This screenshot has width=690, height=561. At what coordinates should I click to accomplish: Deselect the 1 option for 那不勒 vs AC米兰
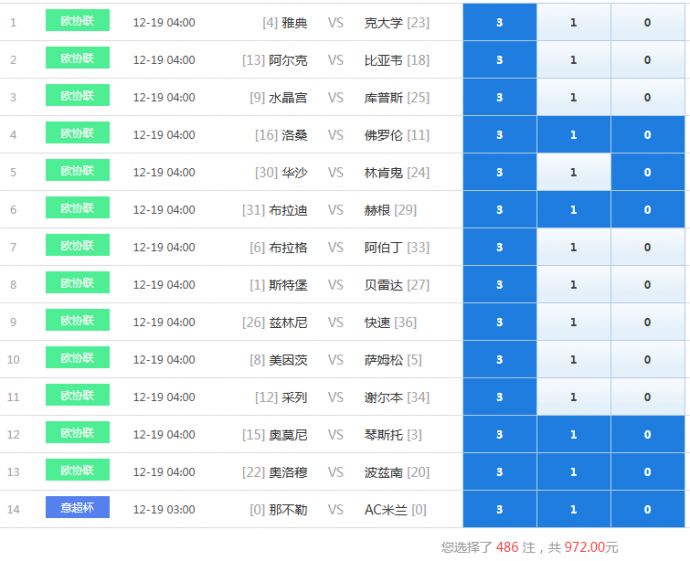coord(573,510)
